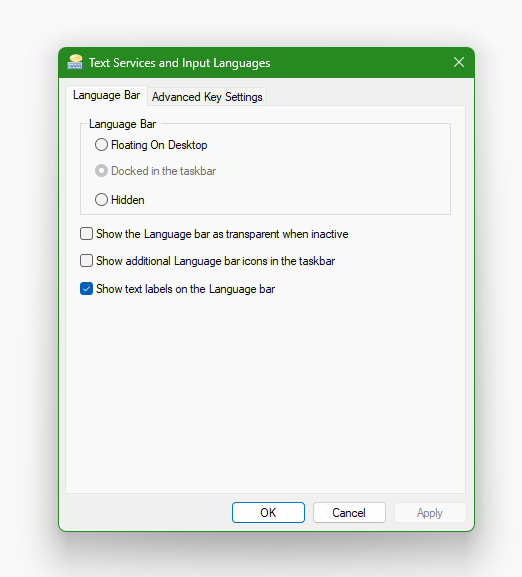Confirm the settings with the OK button
Viewport: 522px width, 577px height.
point(268,513)
